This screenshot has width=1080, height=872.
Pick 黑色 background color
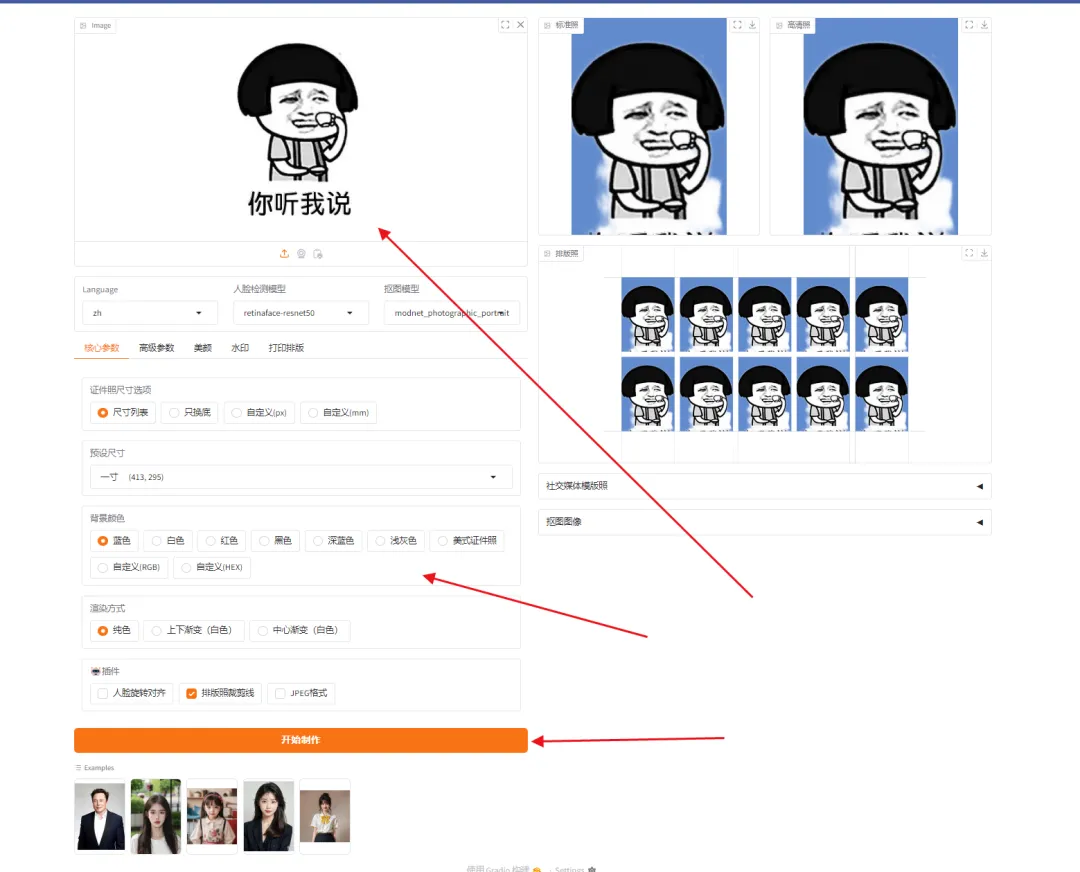[x=275, y=541]
